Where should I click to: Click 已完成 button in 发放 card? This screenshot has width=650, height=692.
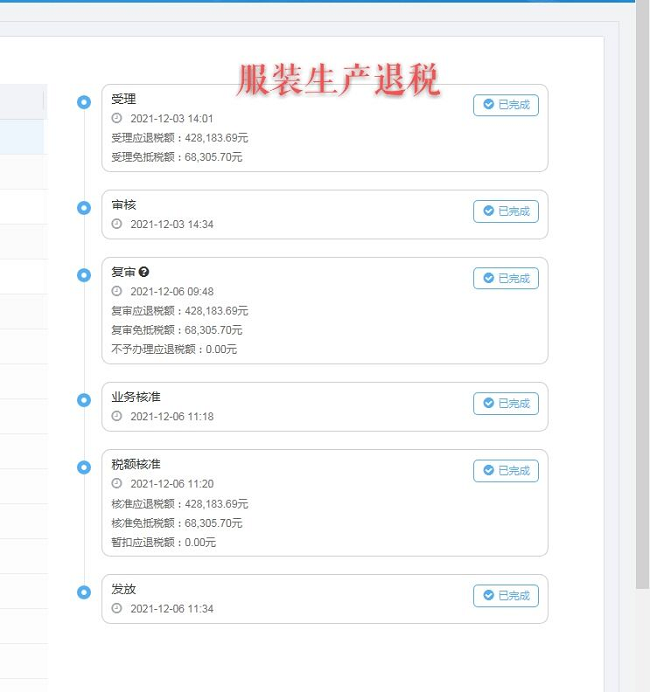point(506,596)
